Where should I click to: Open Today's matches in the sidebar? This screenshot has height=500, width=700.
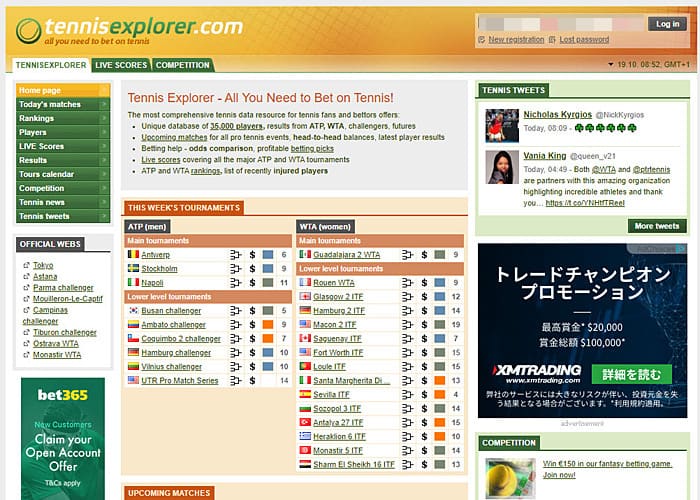coord(63,104)
